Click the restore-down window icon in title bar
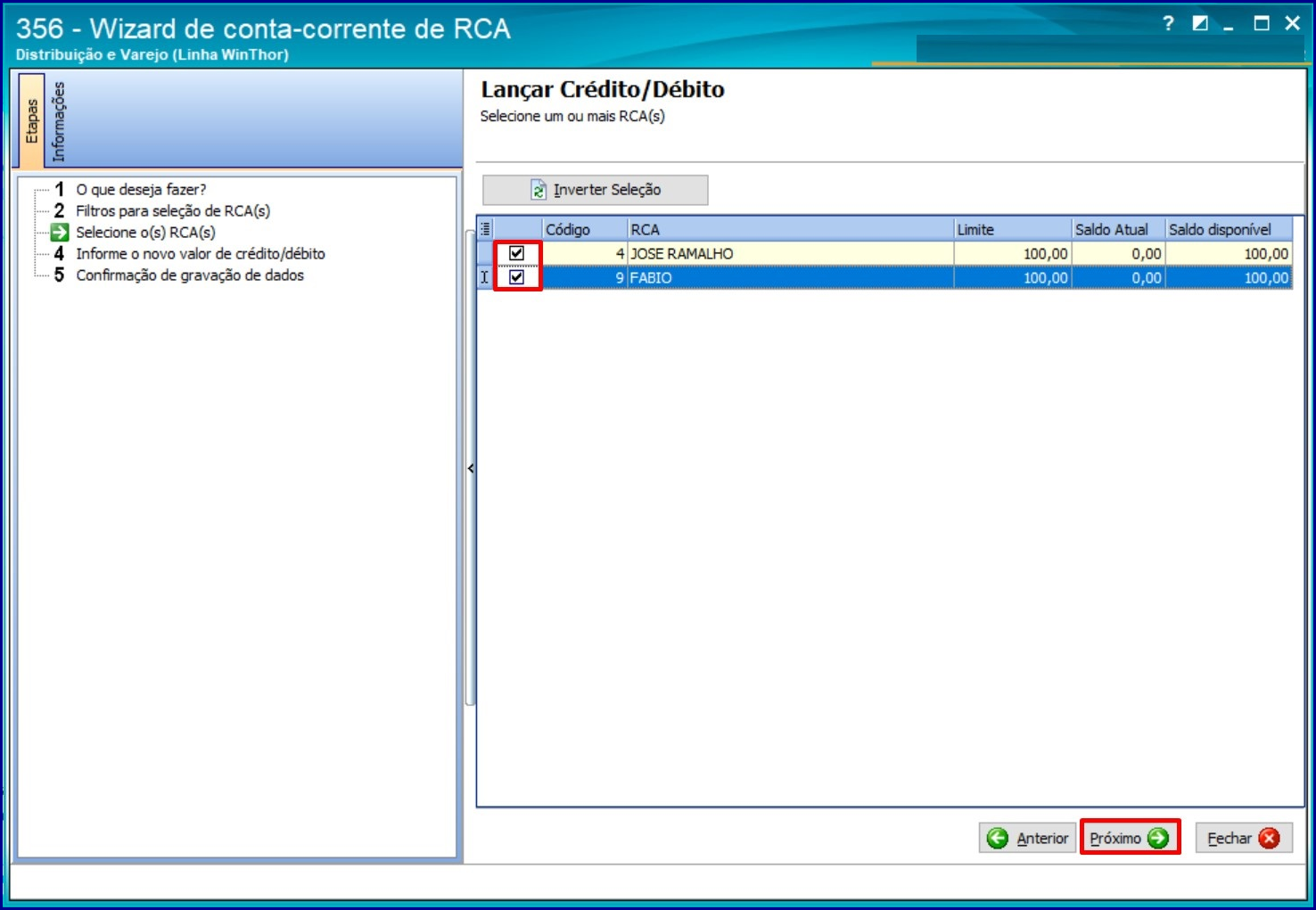Screen dimensions: 1316x910 click(1200, 23)
